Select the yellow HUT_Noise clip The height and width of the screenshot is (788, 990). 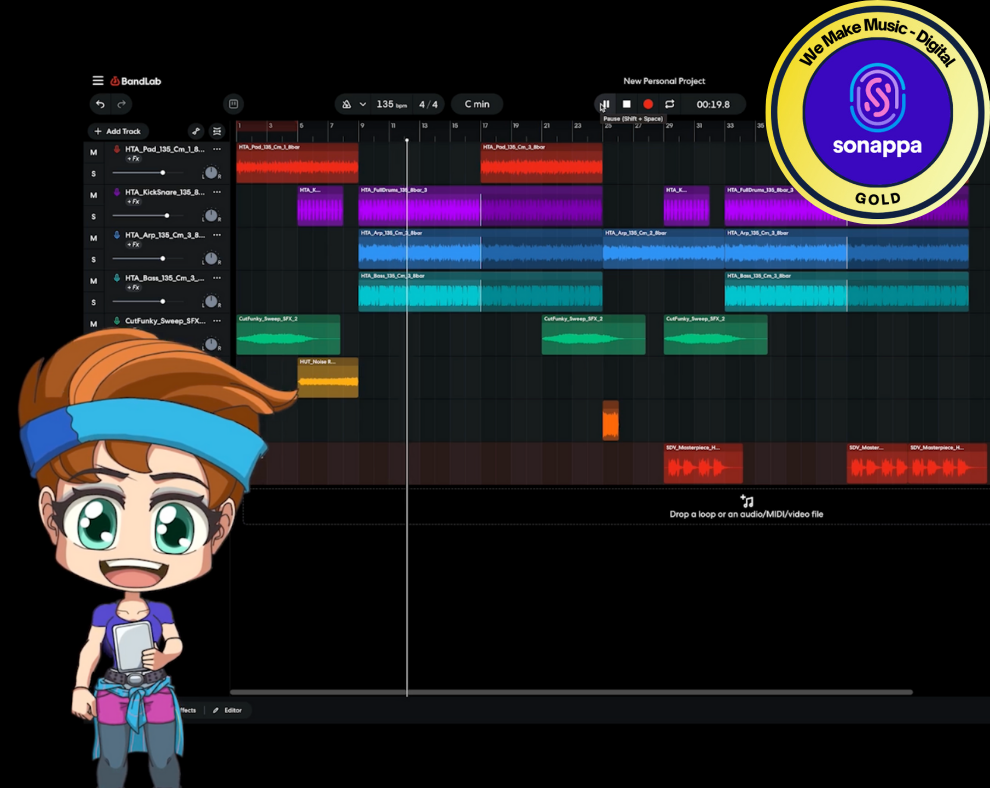pos(328,378)
